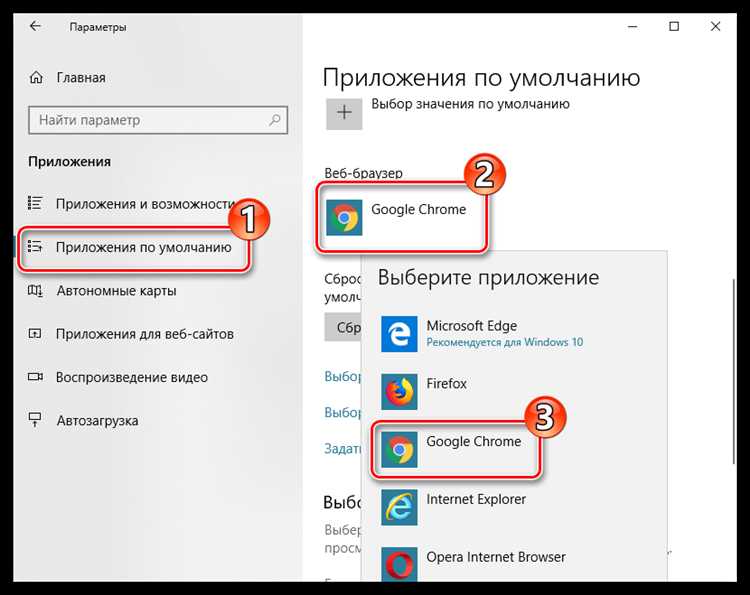750x595 pixels.
Task: Go back with the arrow in Settings
Action: click(35, 26)
